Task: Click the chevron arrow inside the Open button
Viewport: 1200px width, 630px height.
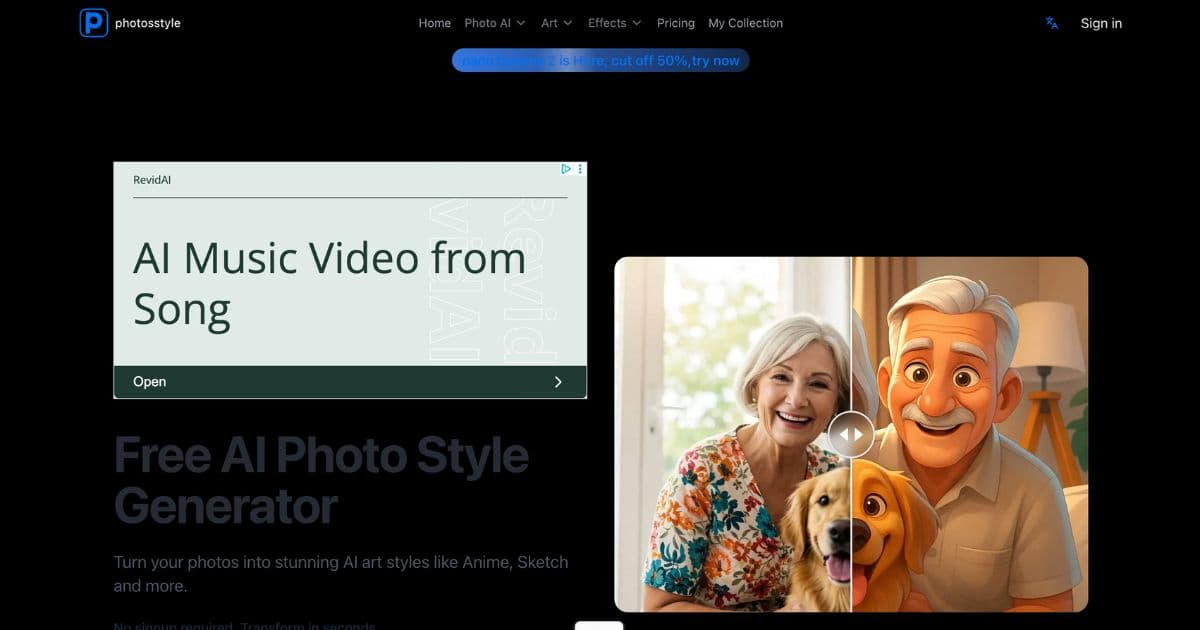Action: 558,381
